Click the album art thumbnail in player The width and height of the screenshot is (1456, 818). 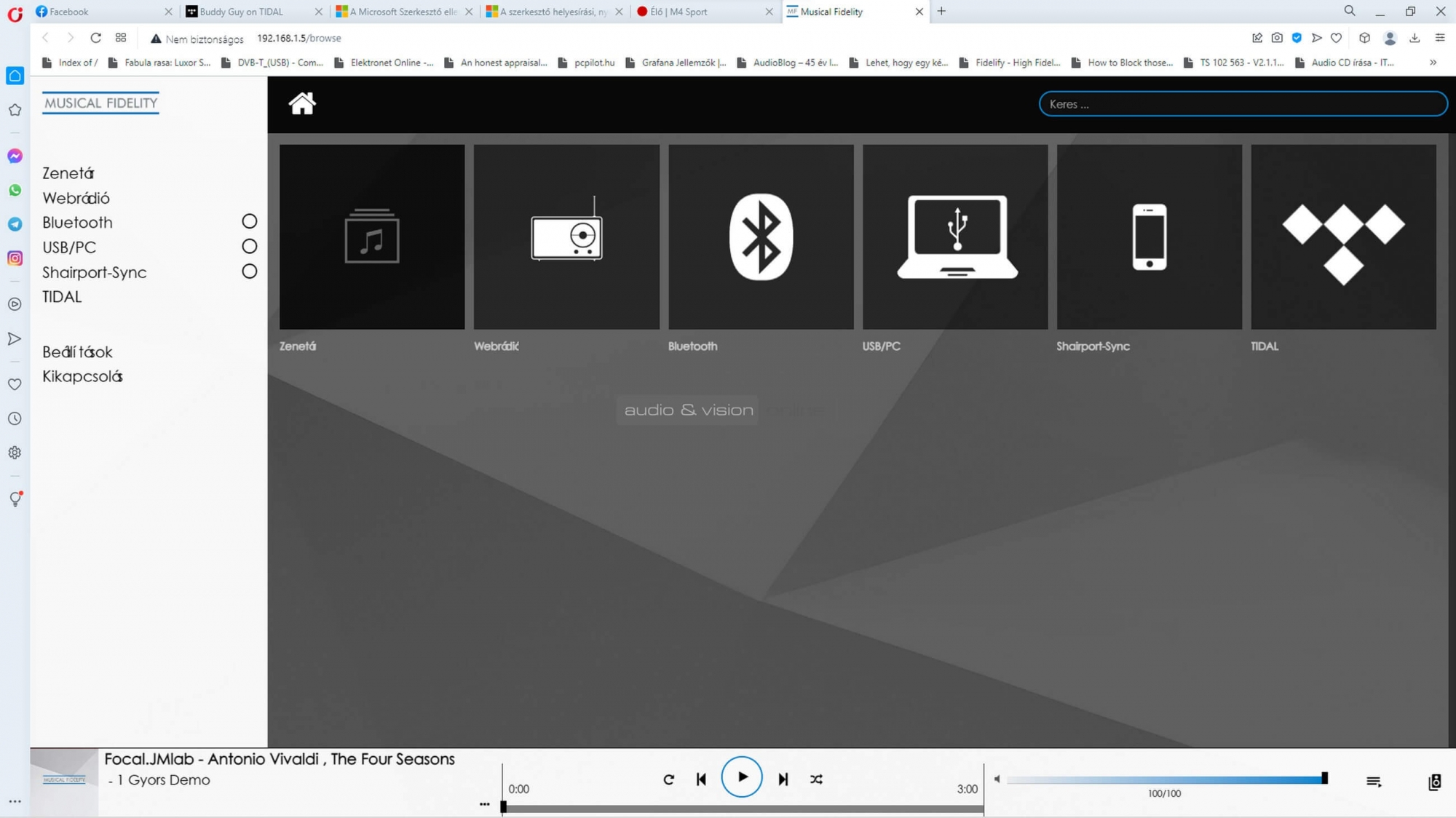pyautogui.click(x=64, y=782)
